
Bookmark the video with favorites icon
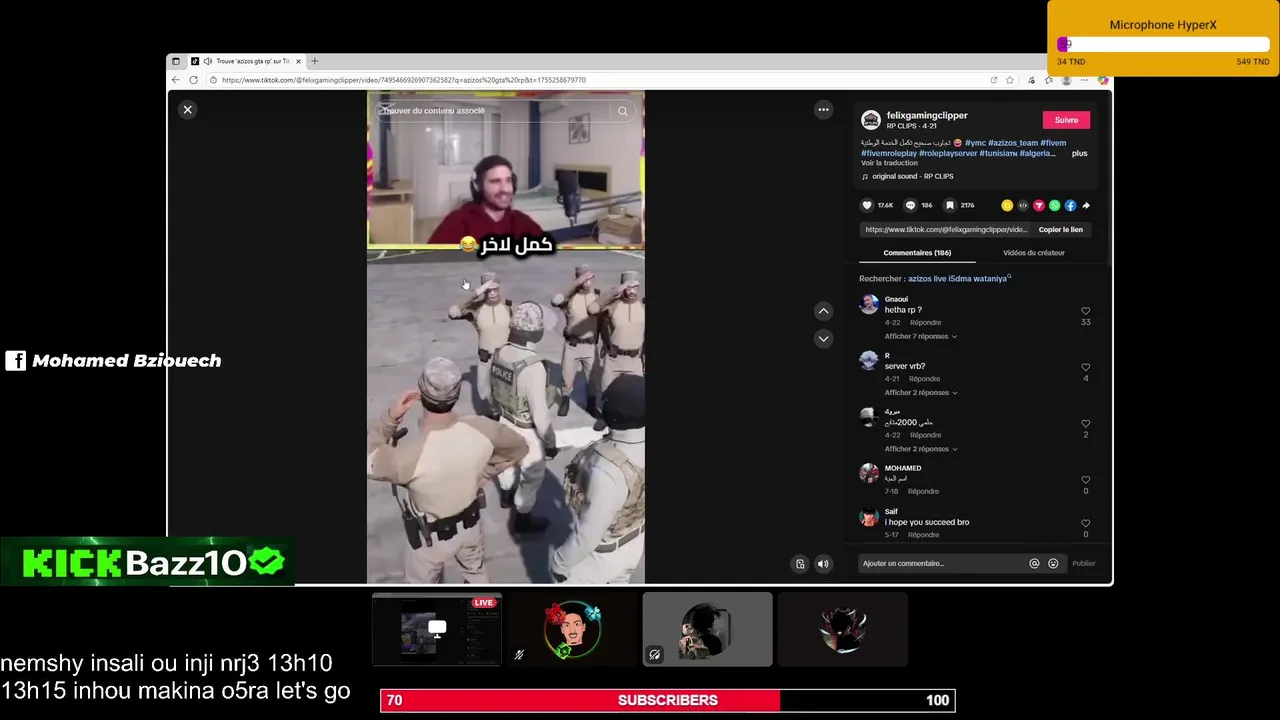tap(950, 205)
